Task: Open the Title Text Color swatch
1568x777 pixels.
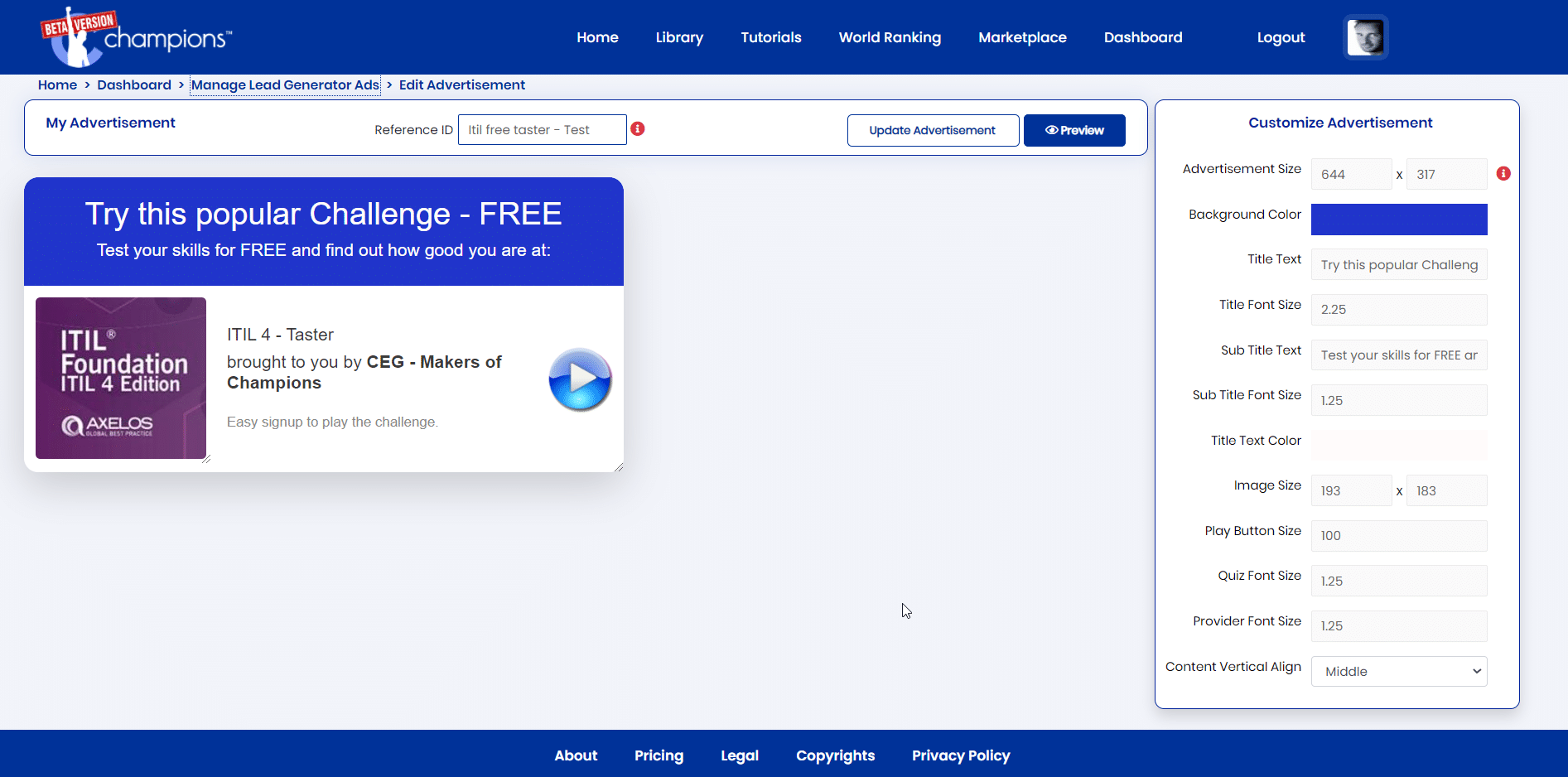Action: [x=1399, y=445]
